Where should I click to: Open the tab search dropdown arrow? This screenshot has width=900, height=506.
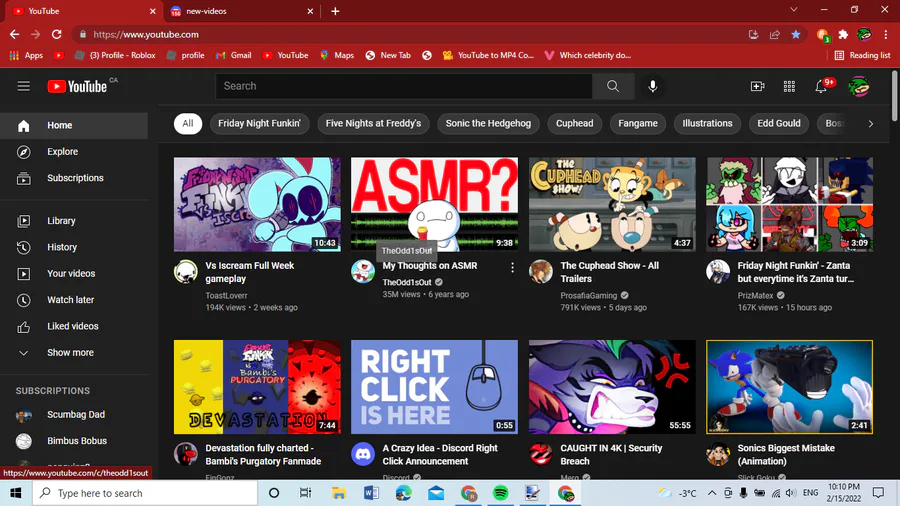tap(794, 10)
